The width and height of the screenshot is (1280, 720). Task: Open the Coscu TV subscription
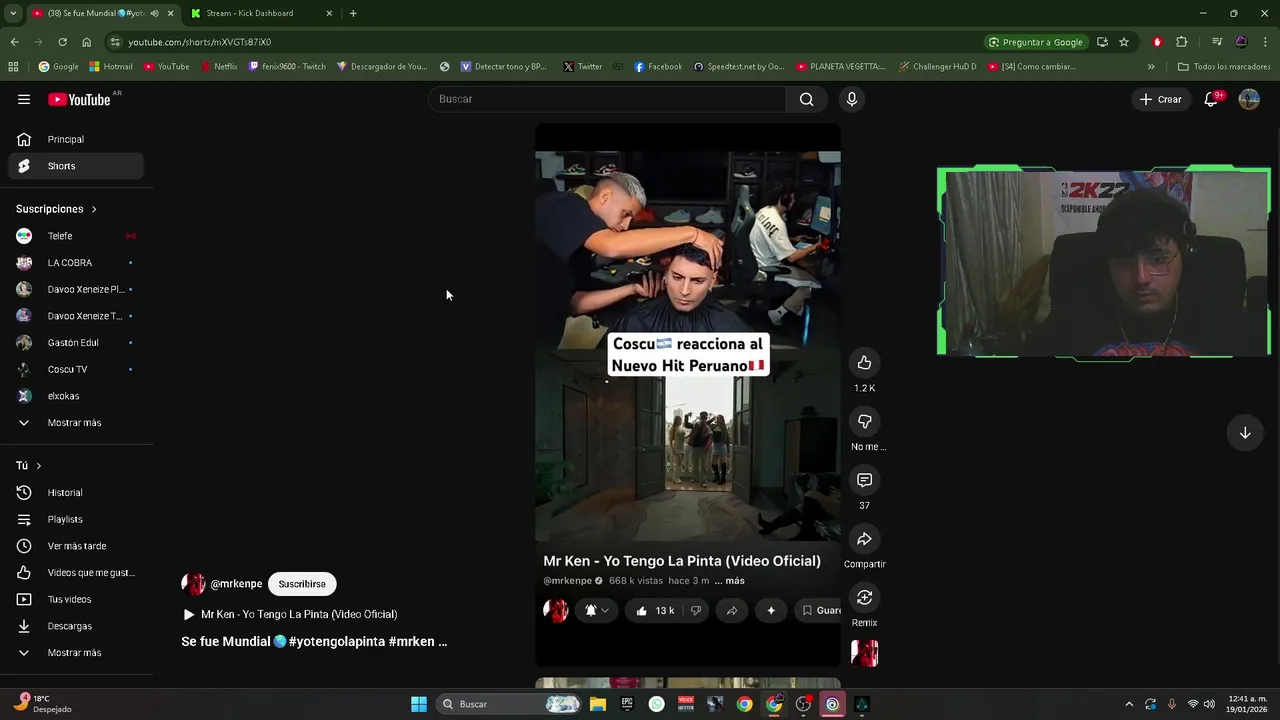click(x=76, y=369)
